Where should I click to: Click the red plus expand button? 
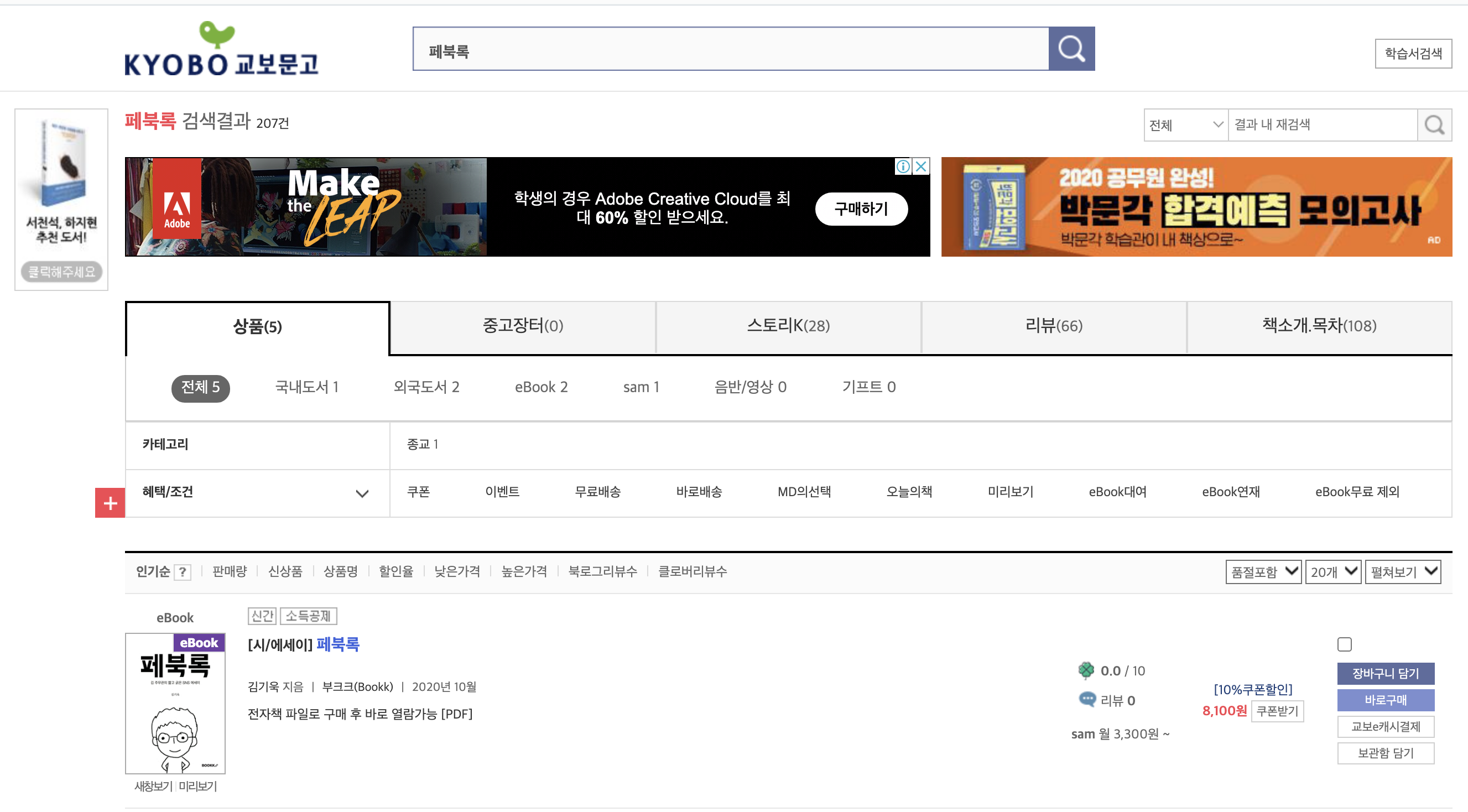(x=110, y=503)
